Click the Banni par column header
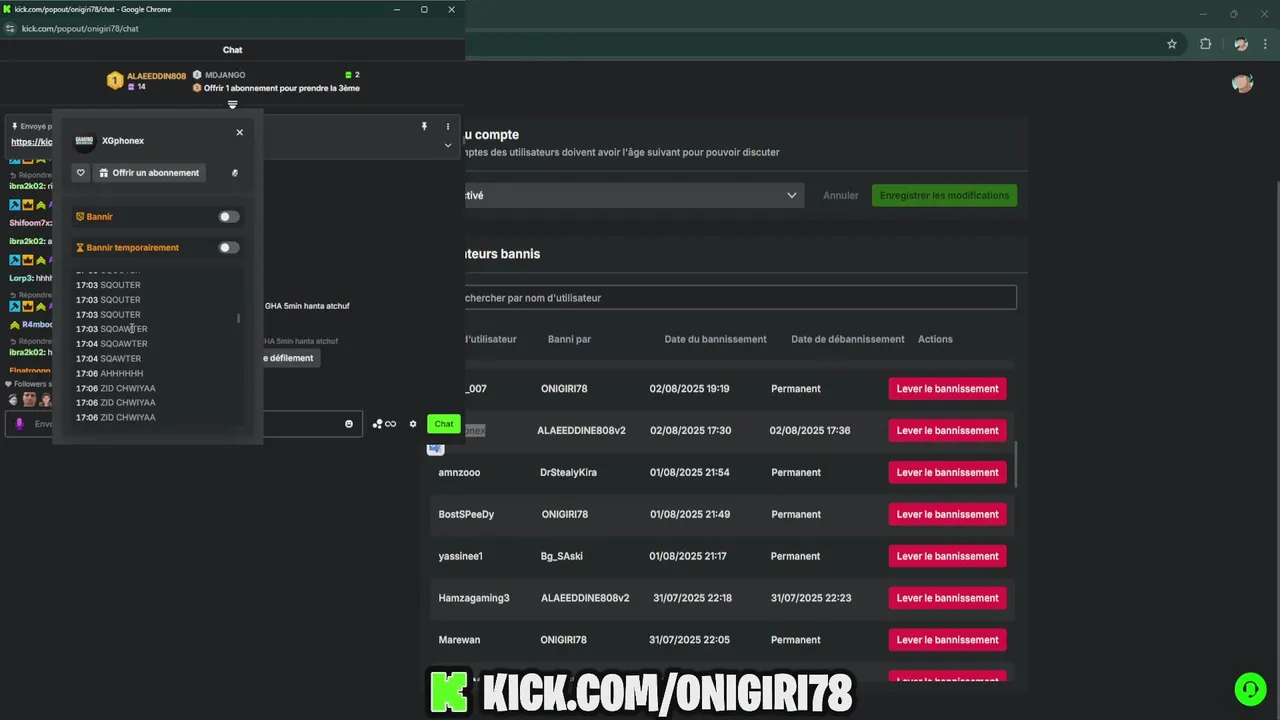The height and width of the screenshot is (720, 1280). [x=569, y=339]
